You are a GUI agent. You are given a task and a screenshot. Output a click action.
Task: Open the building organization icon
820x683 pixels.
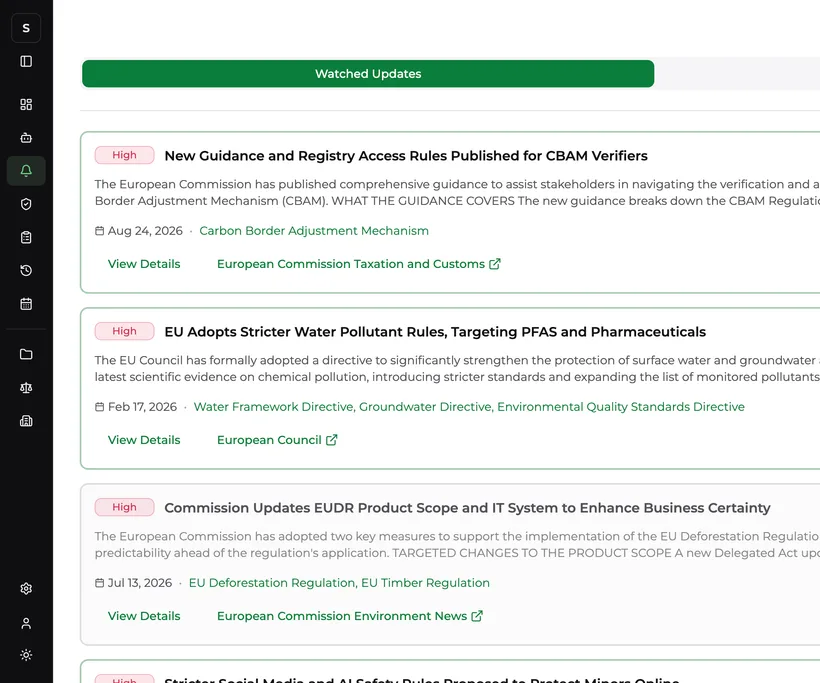[x=26, y=421]
